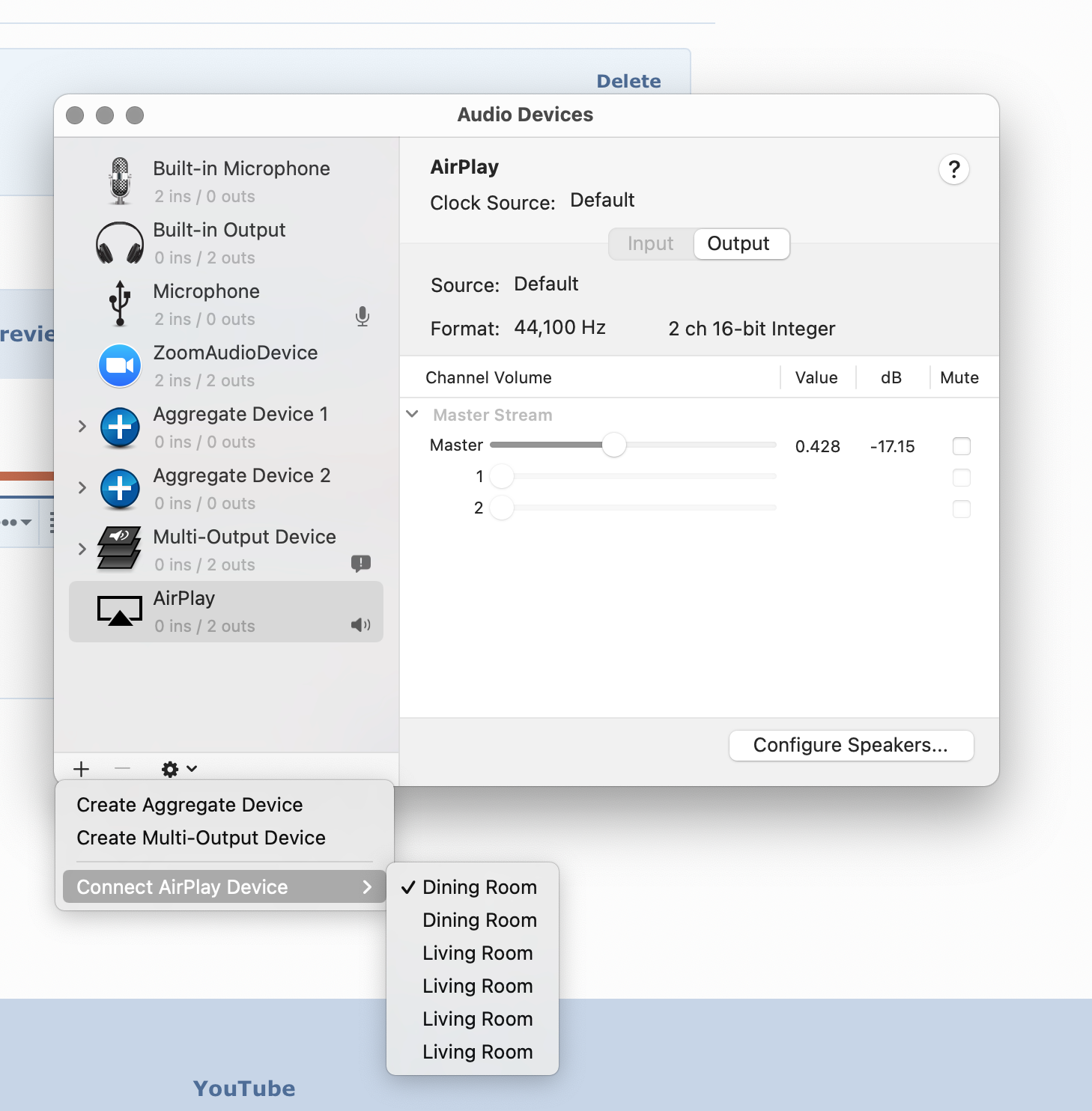Screen dimensions: 1092x1111
Task: Toggle mute checkbox for channel 2
Action: (x=962, y=509)
